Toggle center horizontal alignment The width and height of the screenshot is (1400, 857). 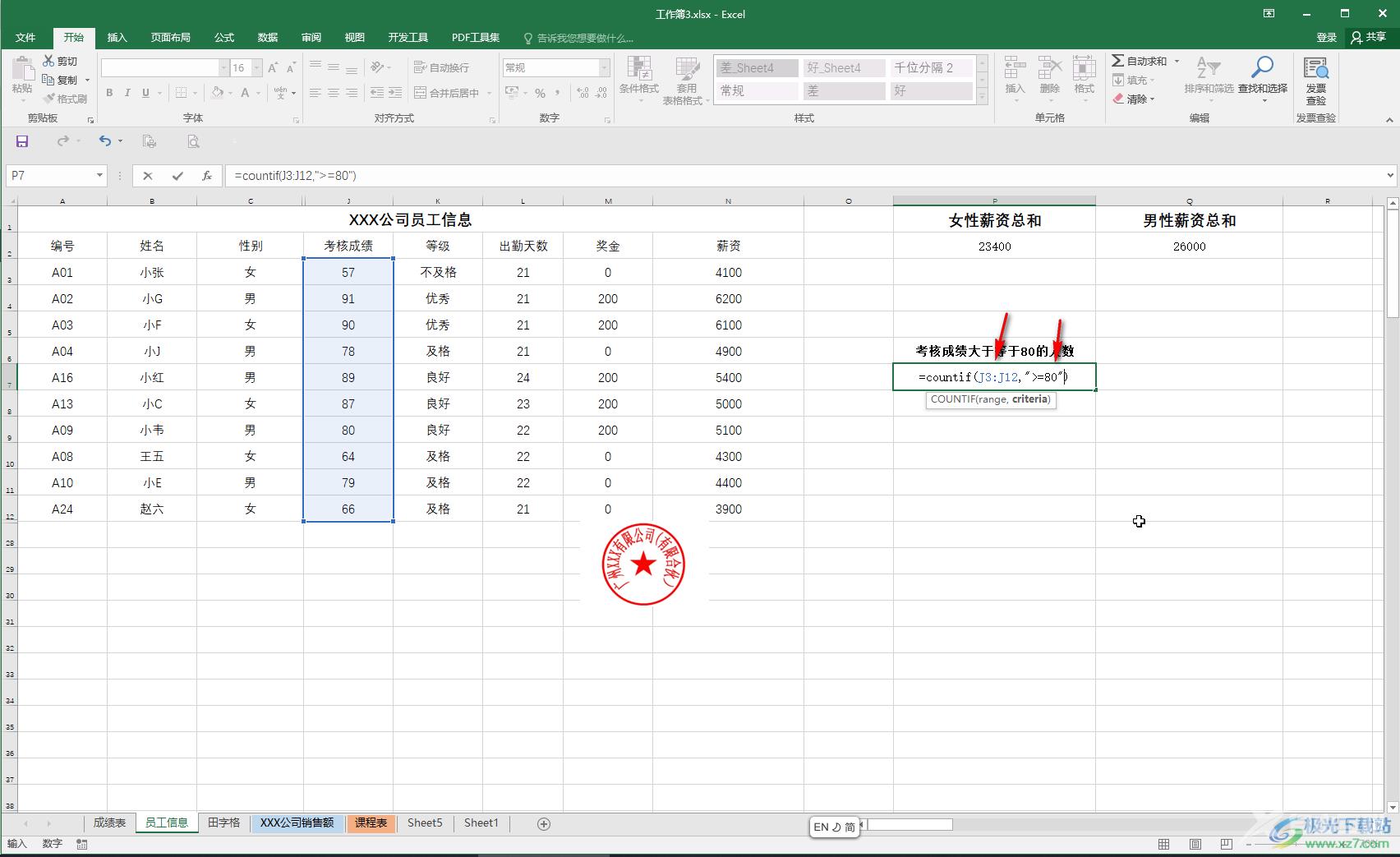pyautogui.click(x=334, y=93)
